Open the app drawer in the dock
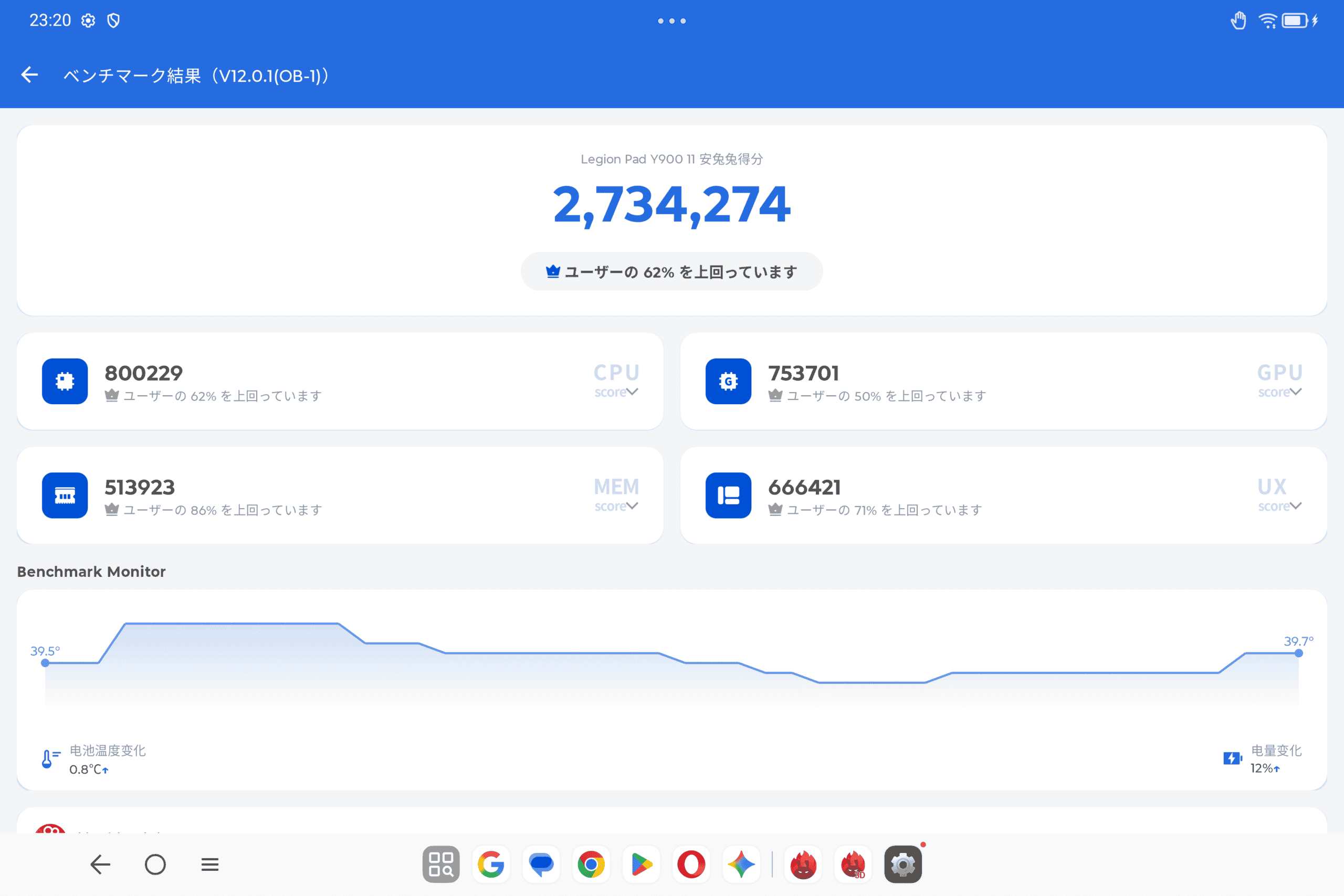 click(x=440, y=864)
